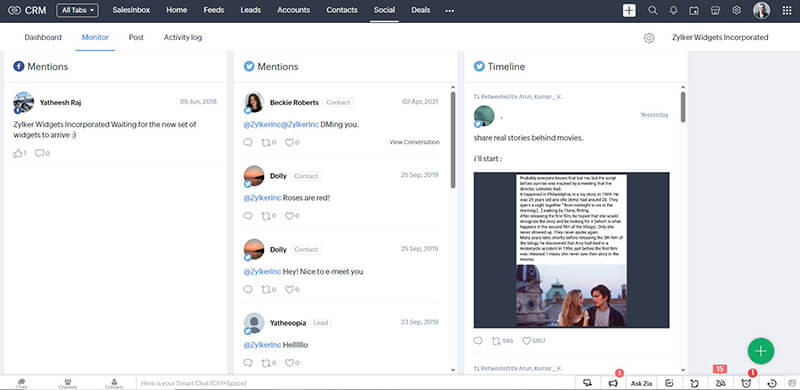Go to the Contacts module

pyautogui.click(x=342, y=10)
